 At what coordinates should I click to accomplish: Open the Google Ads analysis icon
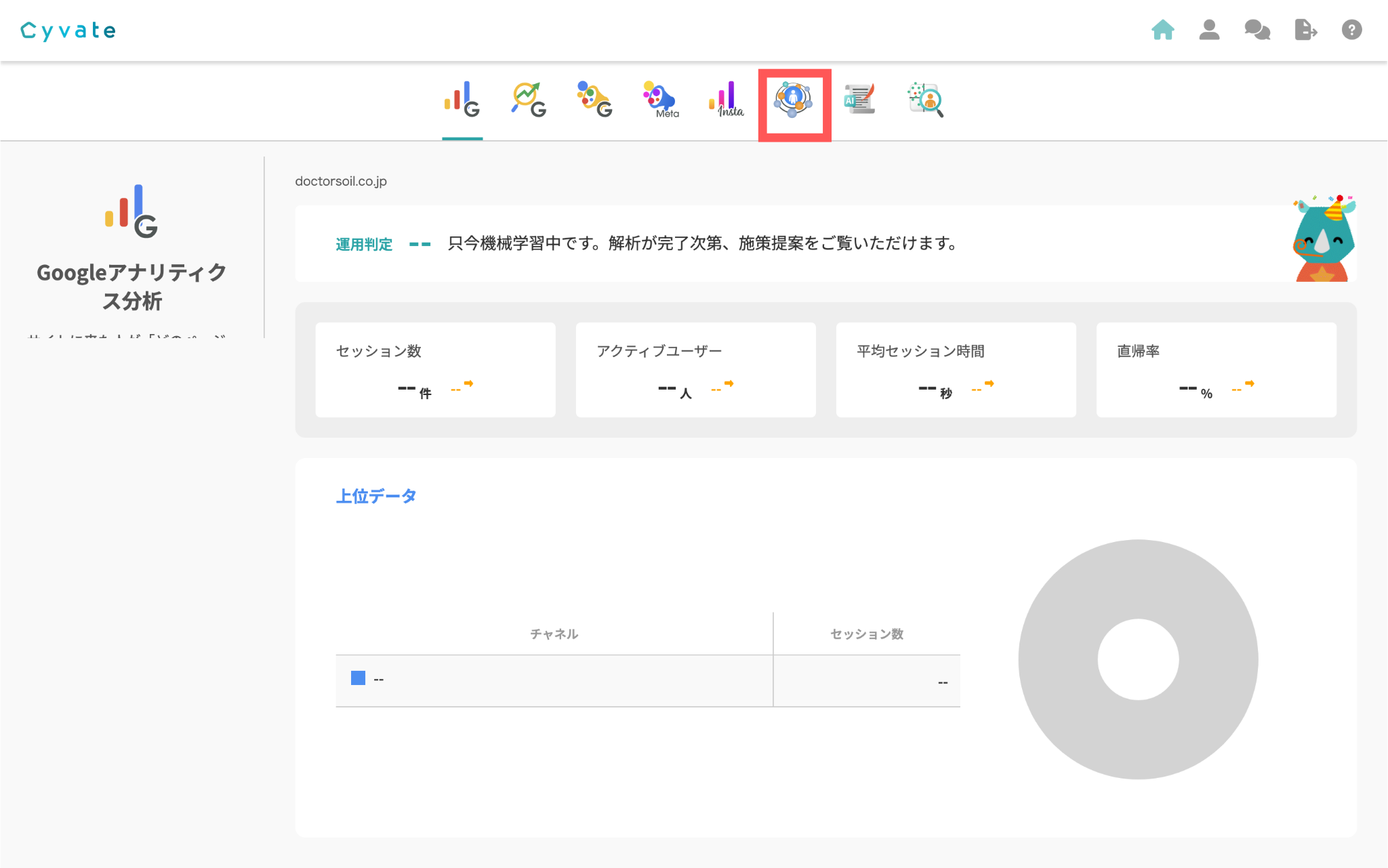coord(594,100)
